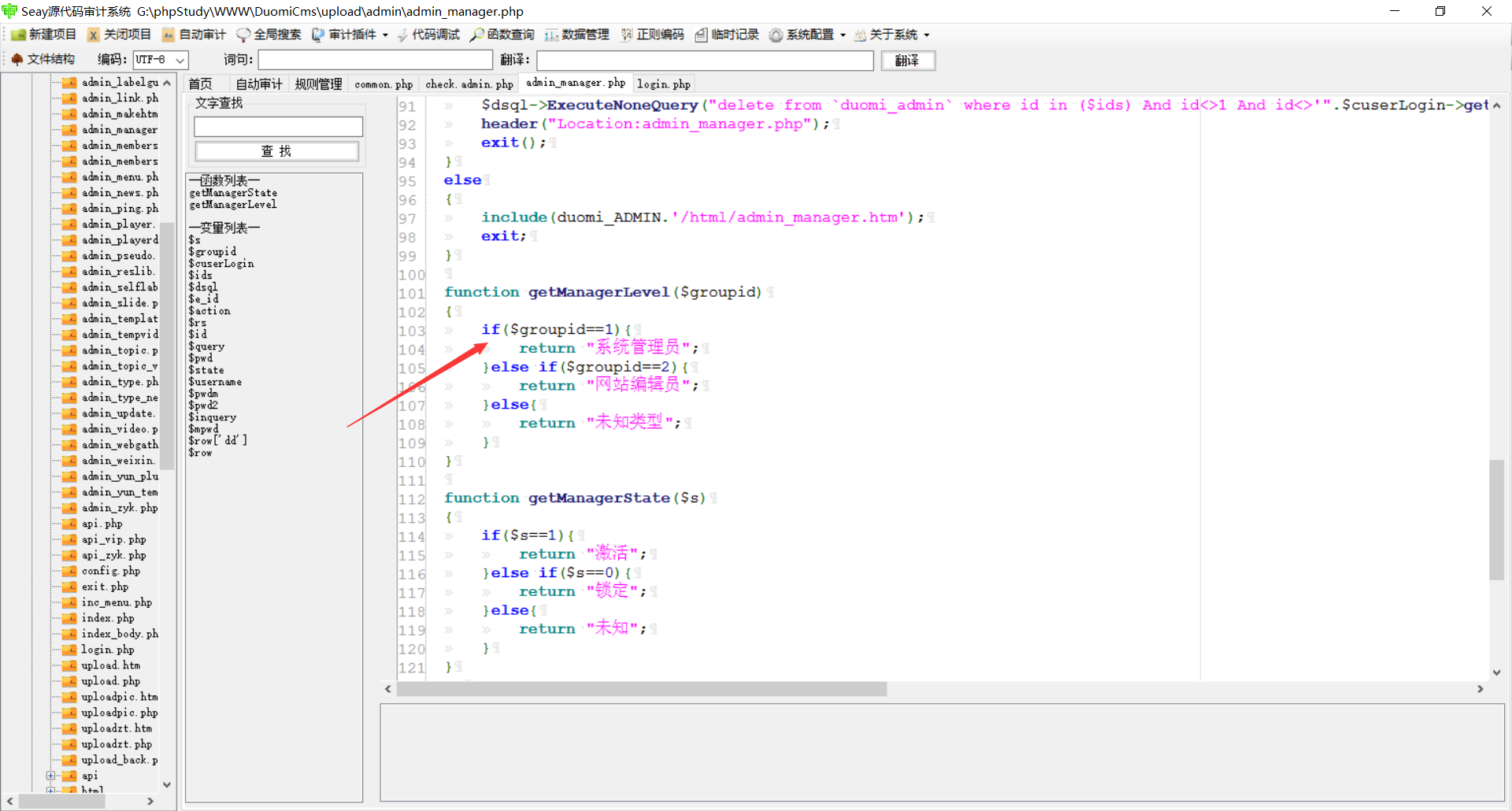Click the api folder icon
This screenshot has height=811, width=1512.
[x=69, y=775]
